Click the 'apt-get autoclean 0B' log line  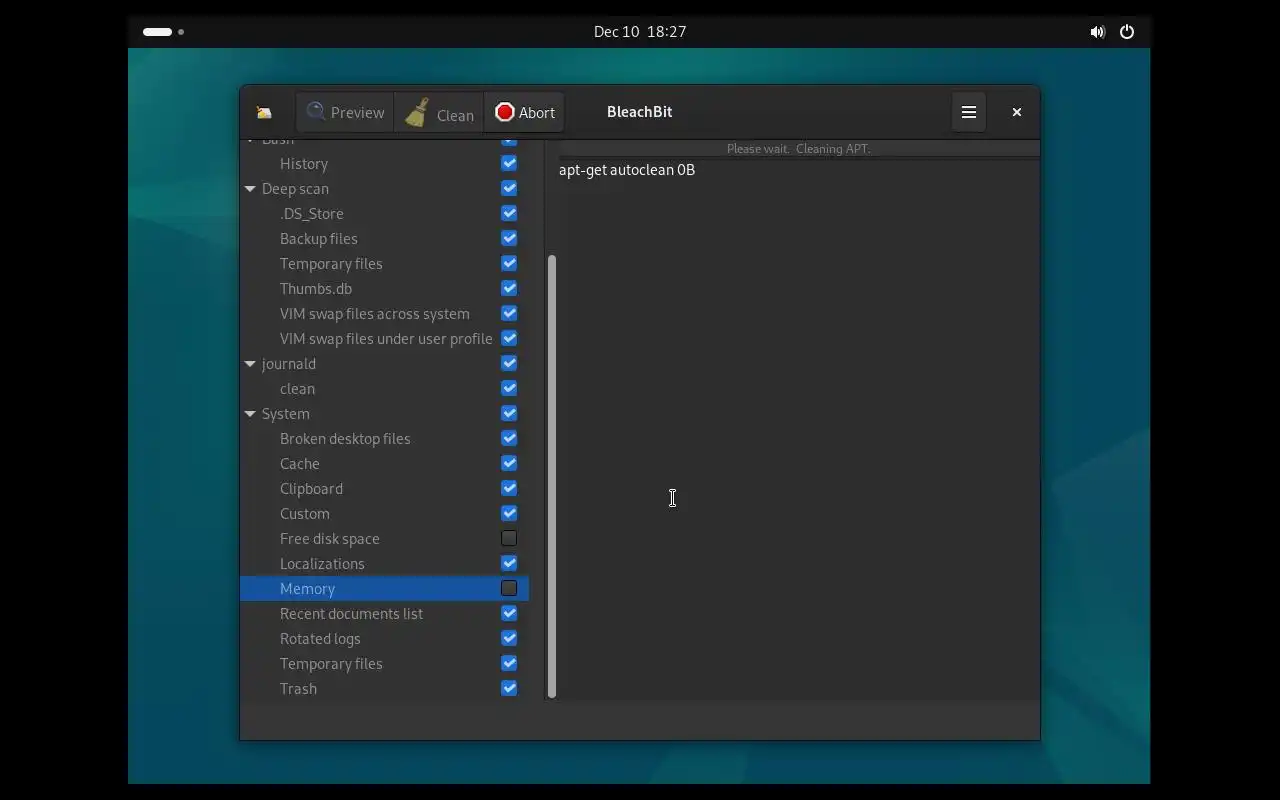(x=627, y=170)
